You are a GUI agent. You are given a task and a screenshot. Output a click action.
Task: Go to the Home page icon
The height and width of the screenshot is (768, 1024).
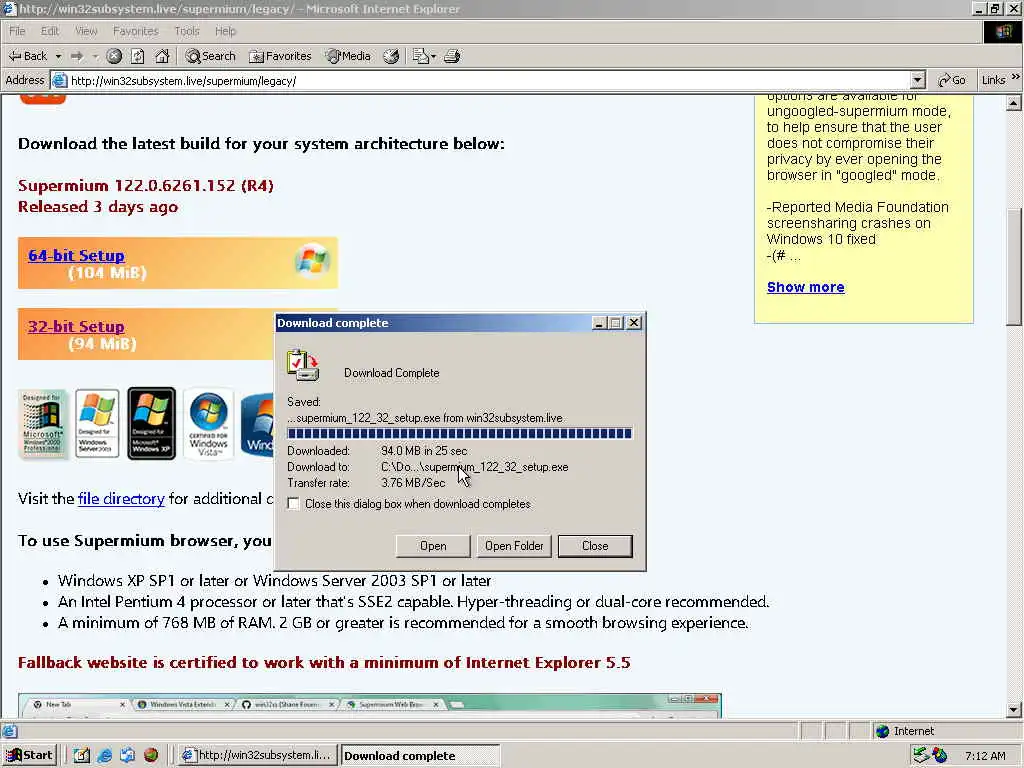(x=162, y=56)
